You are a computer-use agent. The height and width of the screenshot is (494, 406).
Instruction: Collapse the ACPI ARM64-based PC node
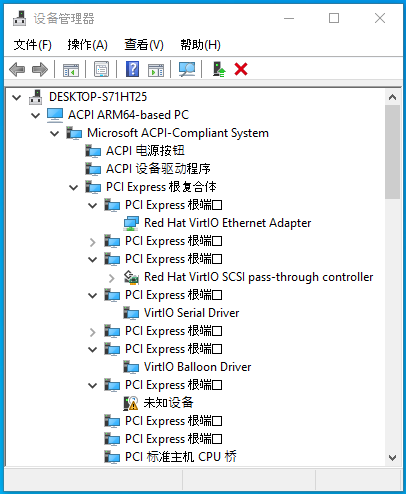(x=35, y=115)
